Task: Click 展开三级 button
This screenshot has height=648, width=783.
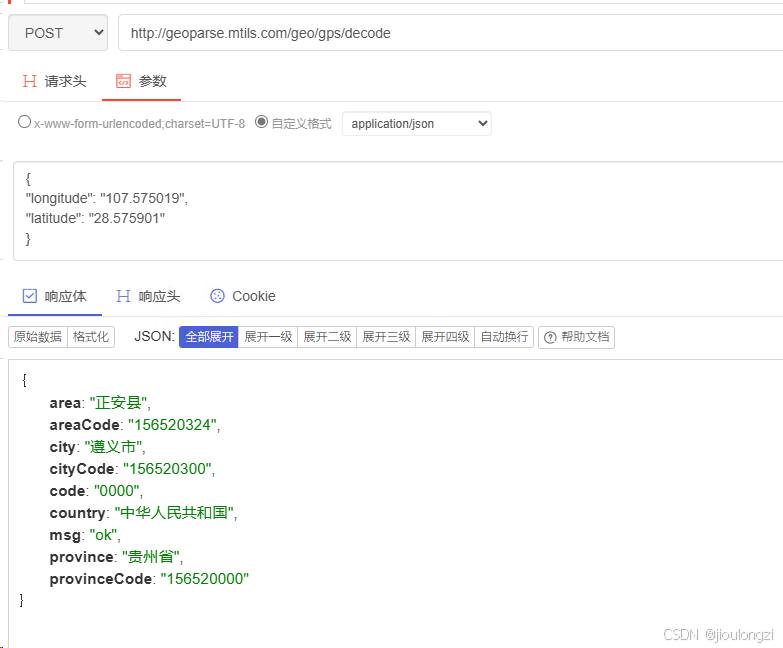Action: click(x=386, y=337)
